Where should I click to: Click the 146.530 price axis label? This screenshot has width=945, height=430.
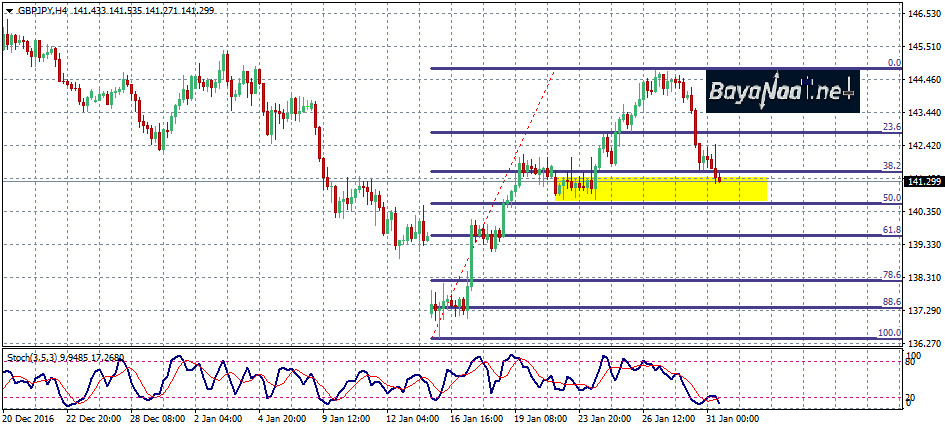[921, 14]
